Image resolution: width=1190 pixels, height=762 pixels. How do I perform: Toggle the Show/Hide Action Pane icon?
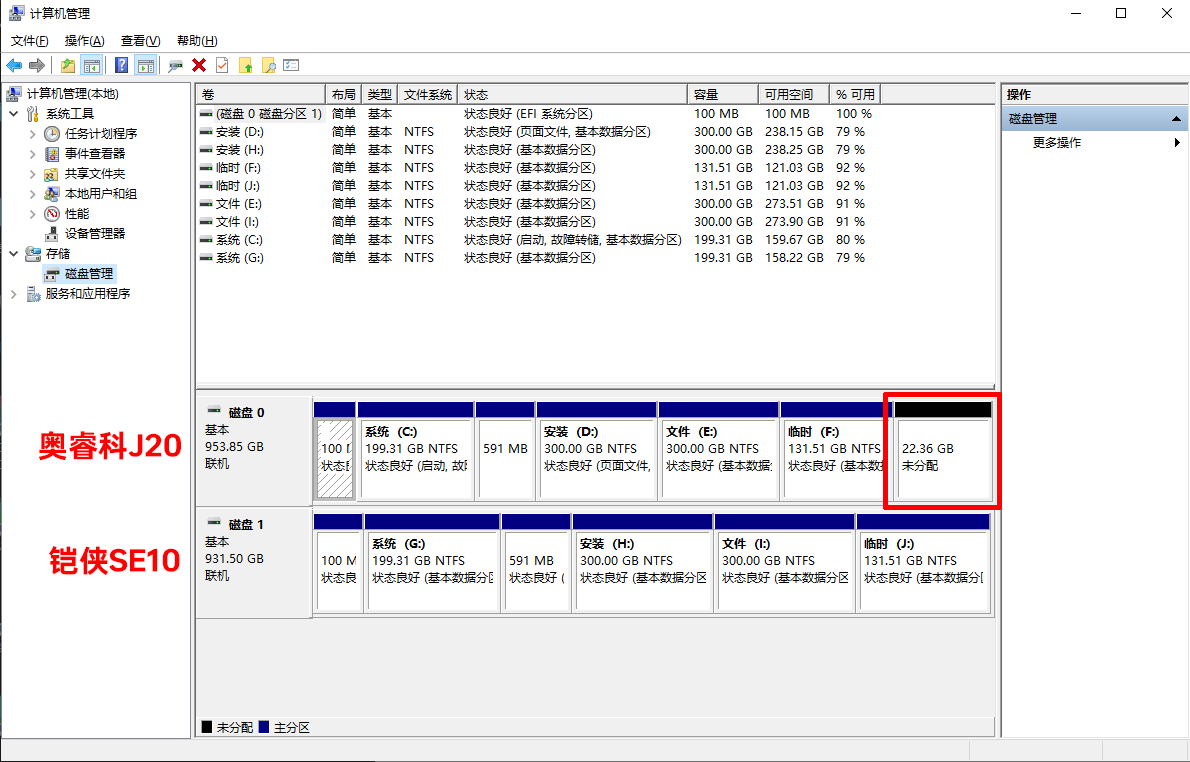pyautogui.click(x=145, y=65)
